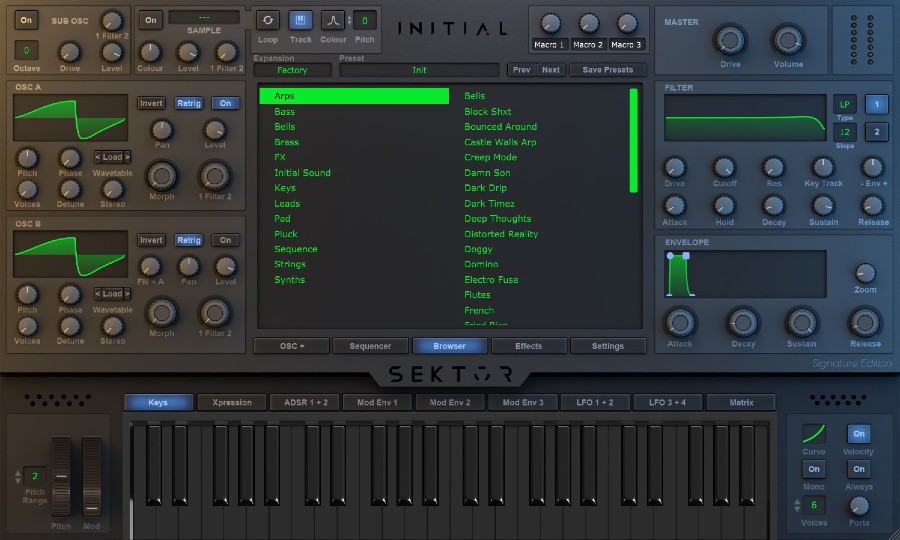Screen dimensions: 900x540
Task: Open the LP filter type selector
Action: pos(845,104)
